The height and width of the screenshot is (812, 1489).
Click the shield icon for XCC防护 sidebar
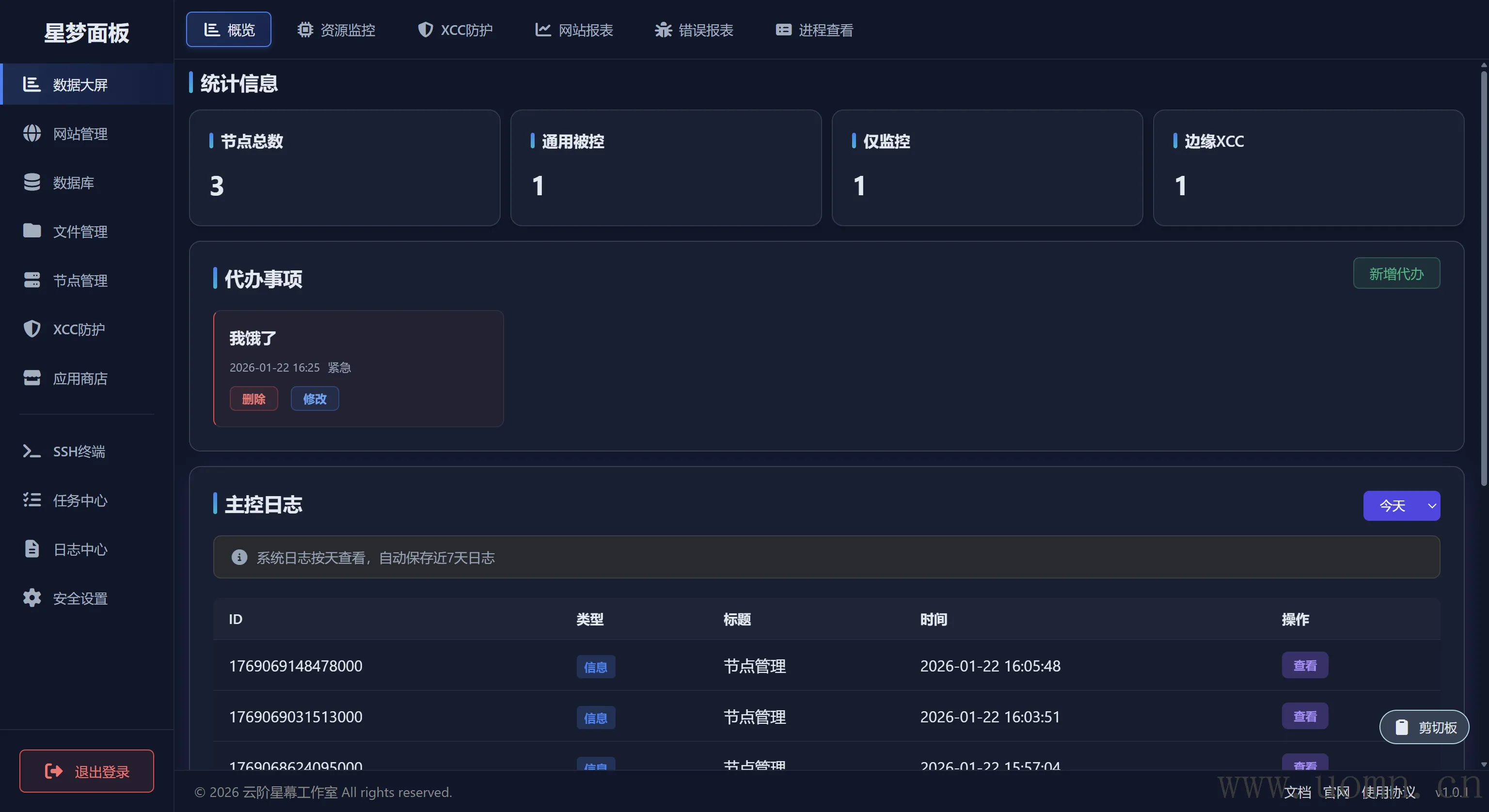click(x=32, y=329)
